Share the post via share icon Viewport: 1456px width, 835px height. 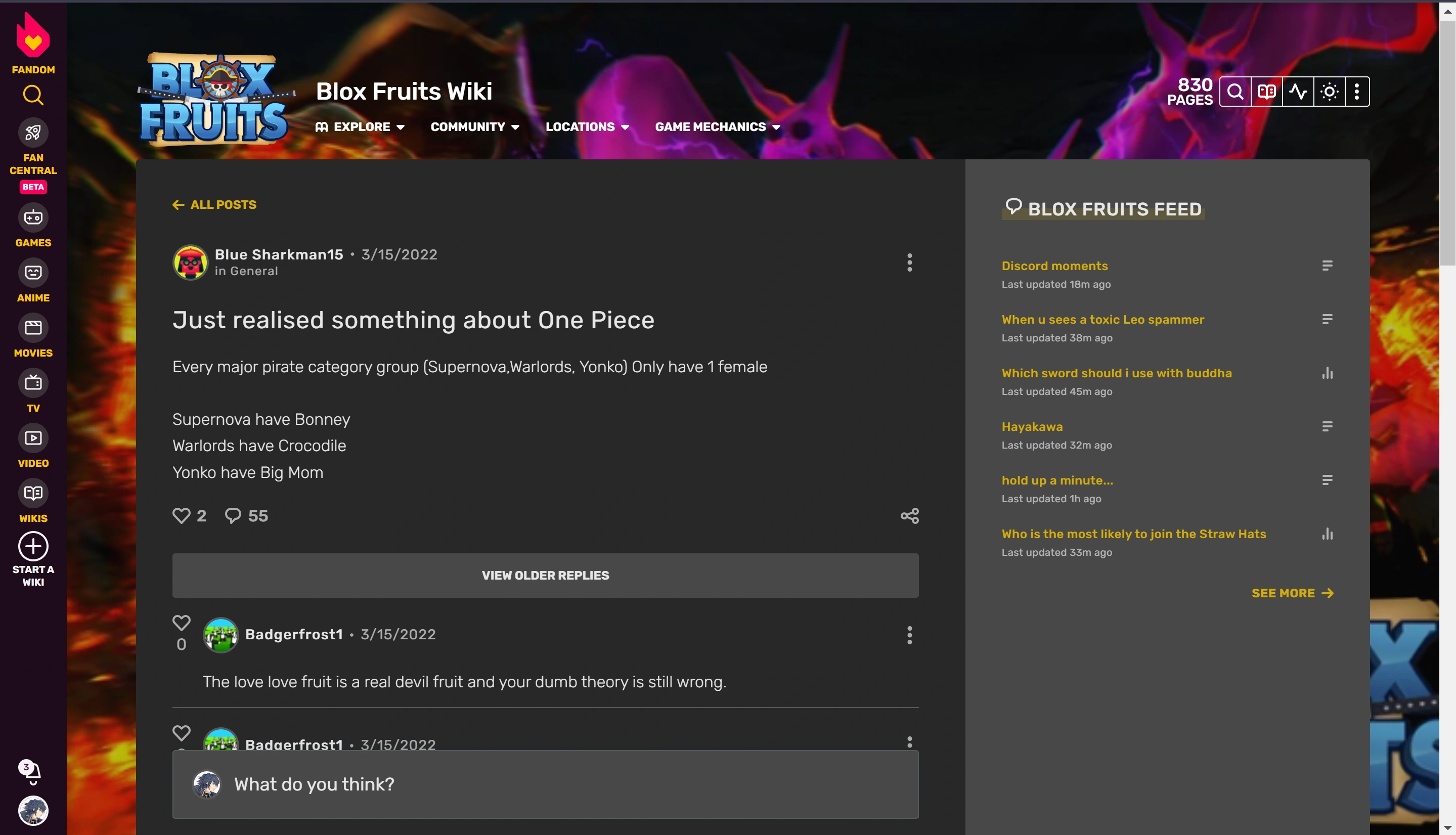coord(909,515)
